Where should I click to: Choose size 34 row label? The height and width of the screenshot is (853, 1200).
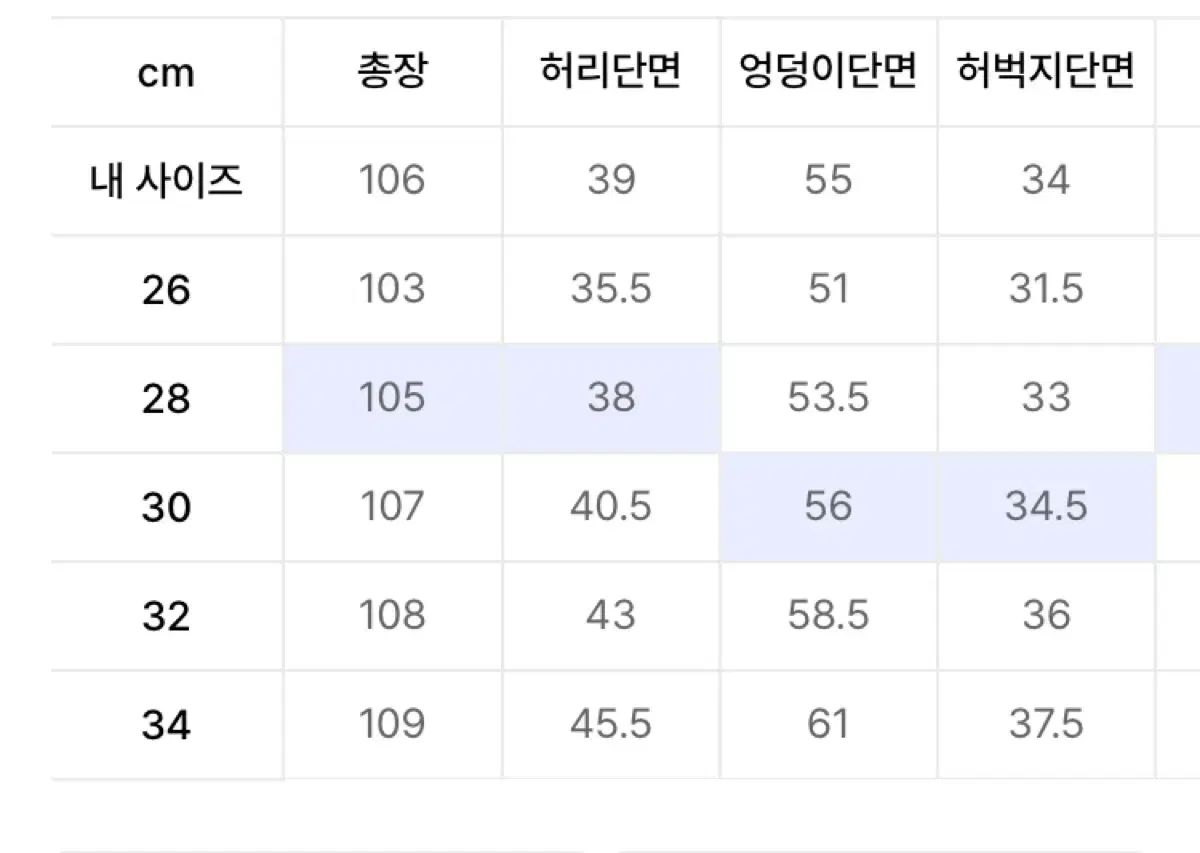[166, 724]
